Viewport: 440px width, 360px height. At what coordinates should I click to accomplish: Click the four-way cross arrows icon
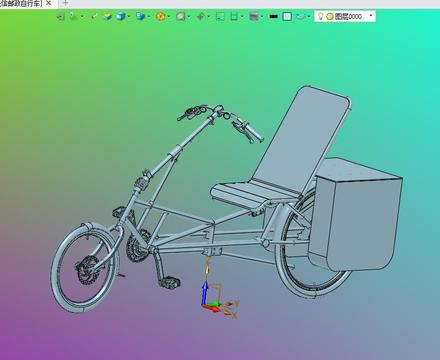tap(201, 16)
